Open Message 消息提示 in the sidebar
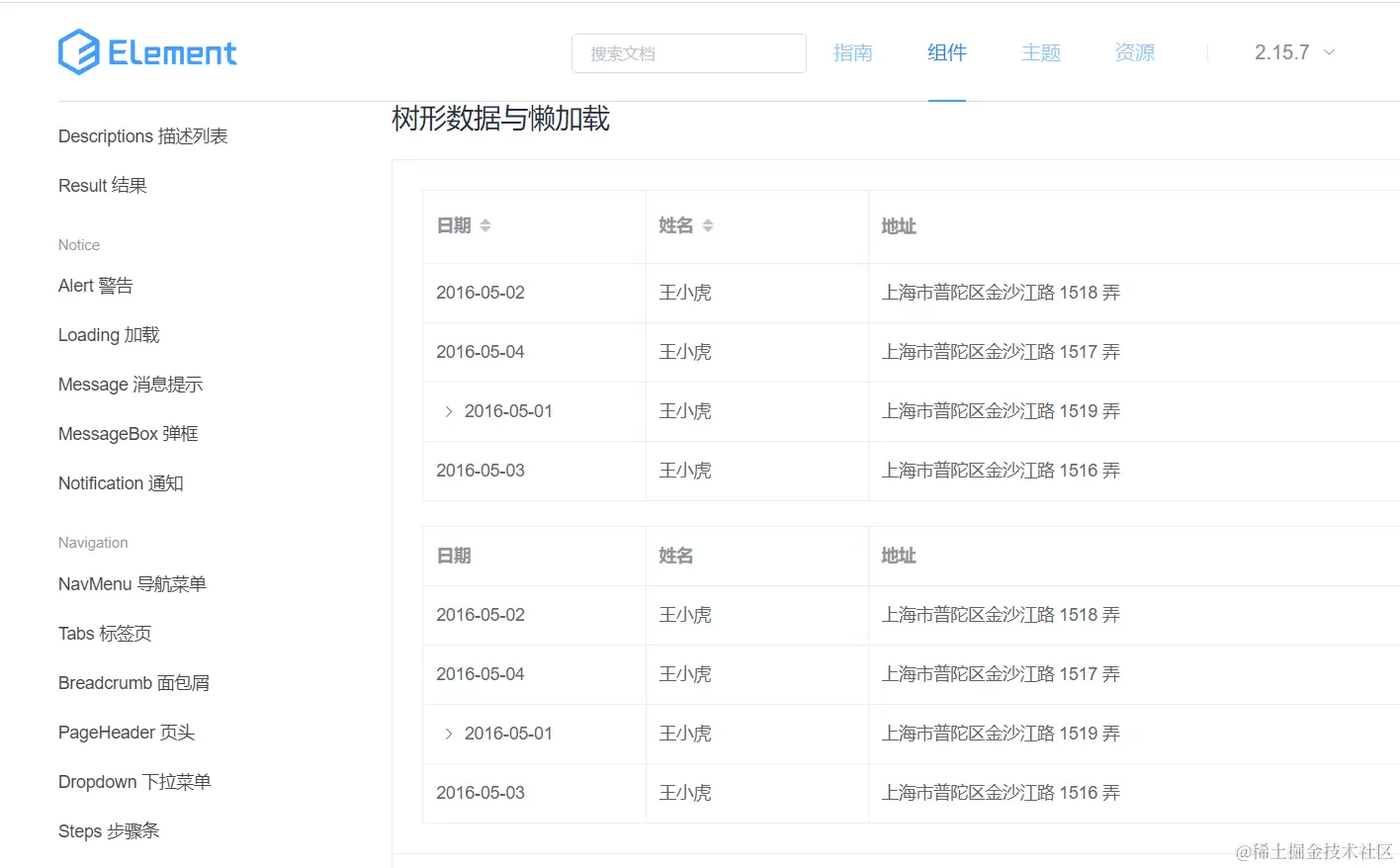1400x868 pixels. pos(131,385)
